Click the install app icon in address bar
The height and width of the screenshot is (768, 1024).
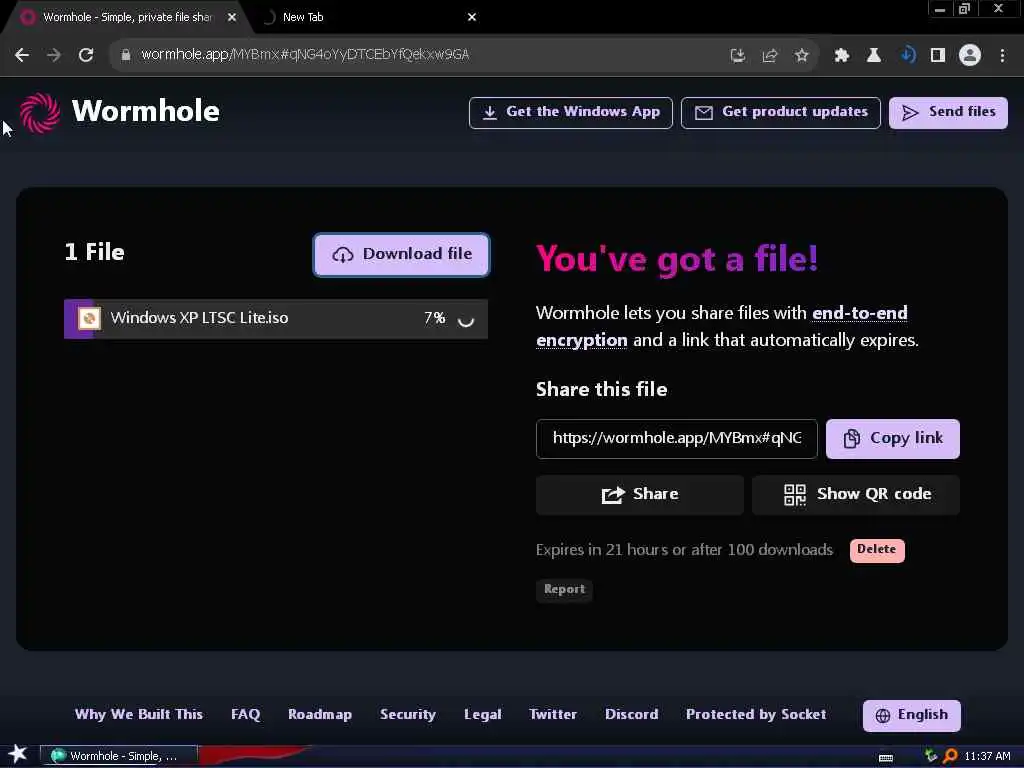(737, 56)
